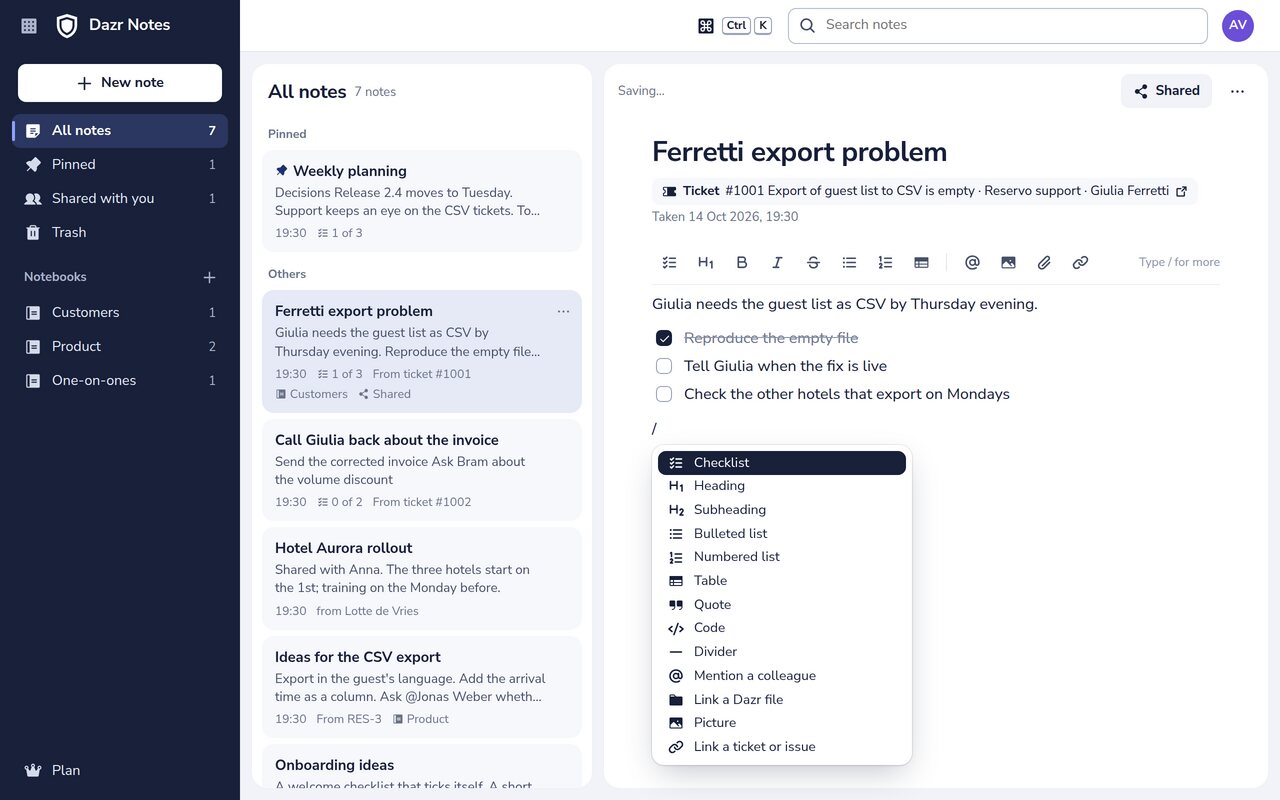
Task: Create a note with New note button
Action: click(x=120, y=83)
